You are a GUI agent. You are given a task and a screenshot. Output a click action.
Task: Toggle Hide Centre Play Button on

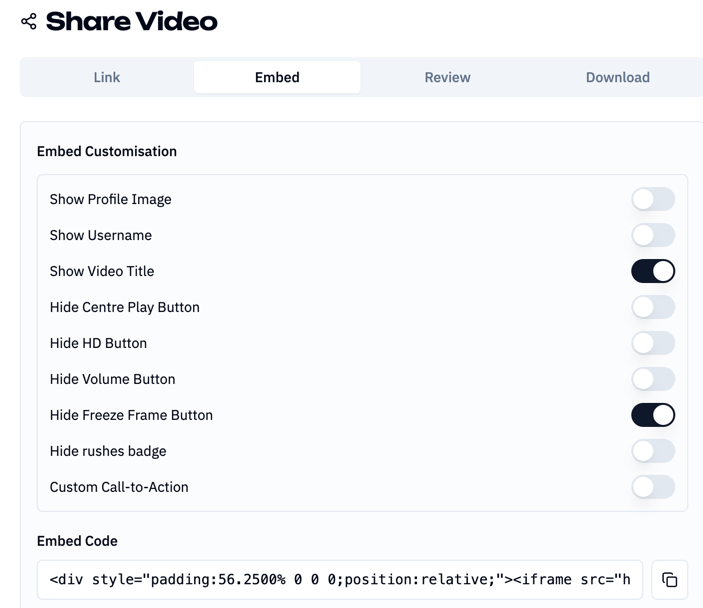pos(653,307)
